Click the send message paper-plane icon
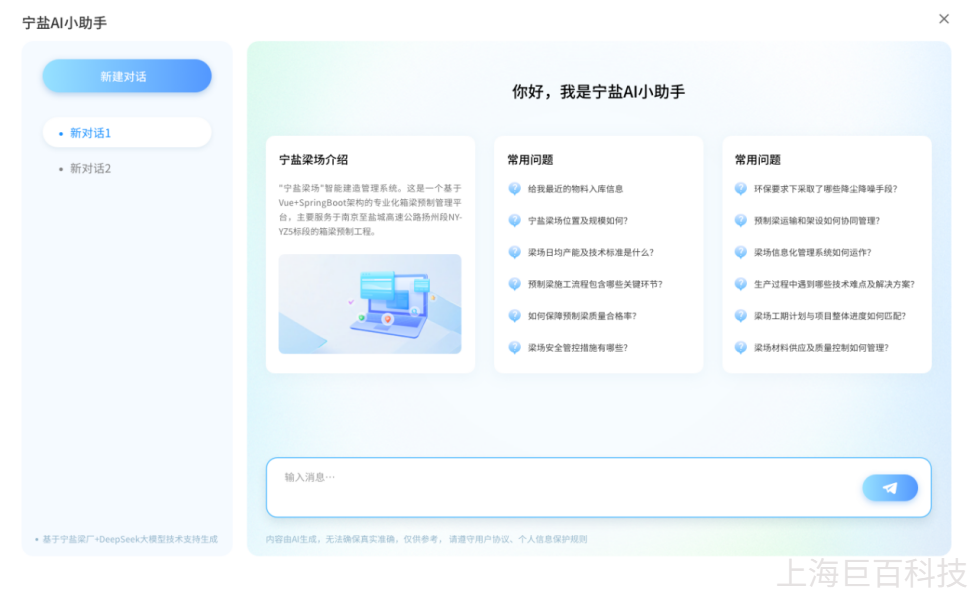Screen dimensions: 973x590 [x=889, y=487]
